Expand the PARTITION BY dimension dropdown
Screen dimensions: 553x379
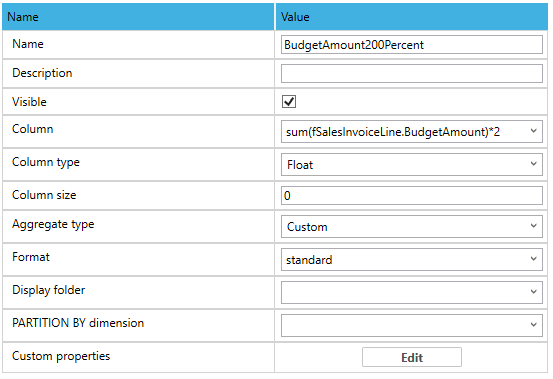[x=412, y=325]
